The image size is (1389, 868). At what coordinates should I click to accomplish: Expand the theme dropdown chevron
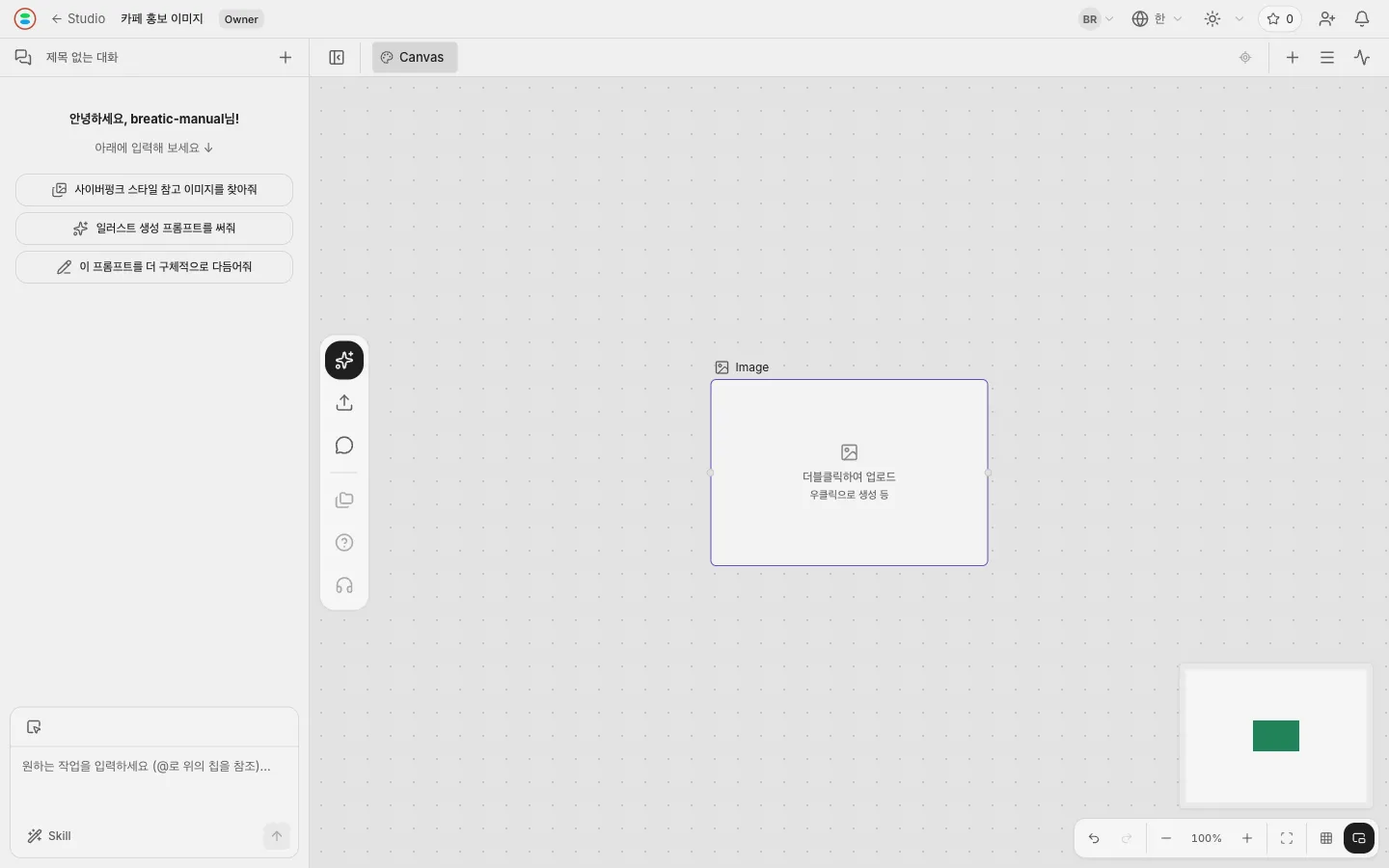pyautogui.click(x=1239, y=19)
